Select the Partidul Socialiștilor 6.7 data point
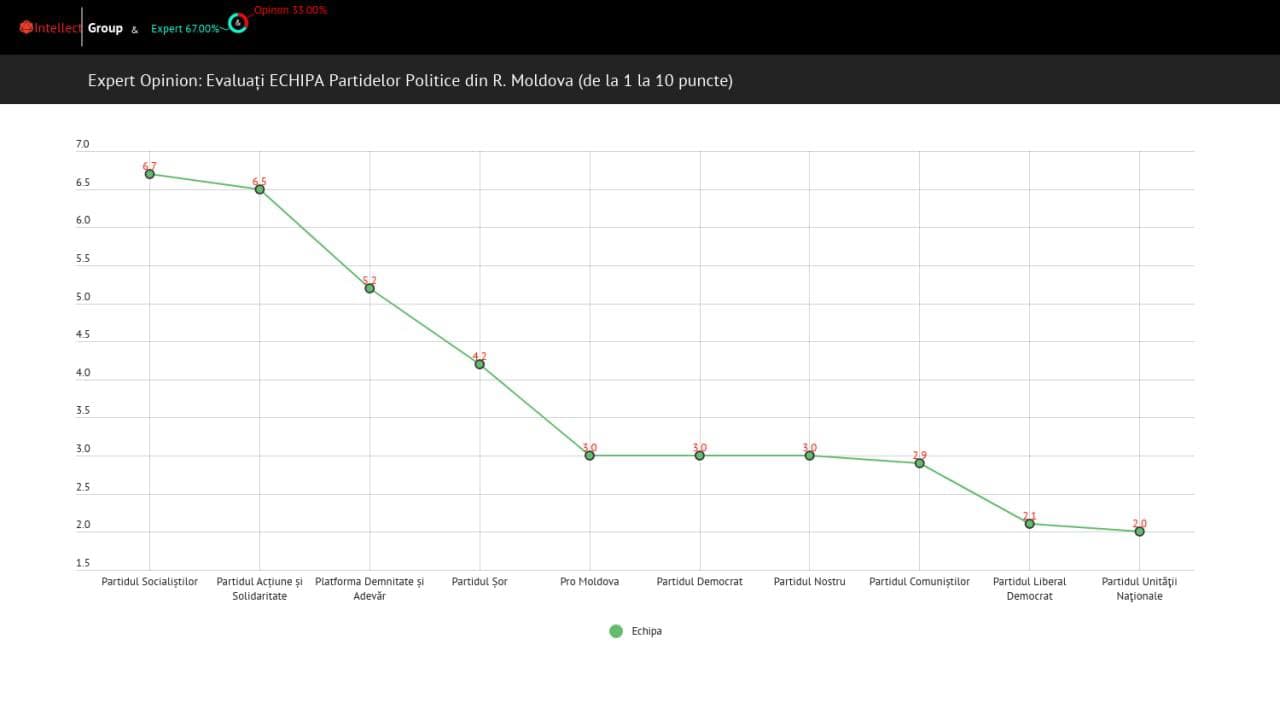 150,174
